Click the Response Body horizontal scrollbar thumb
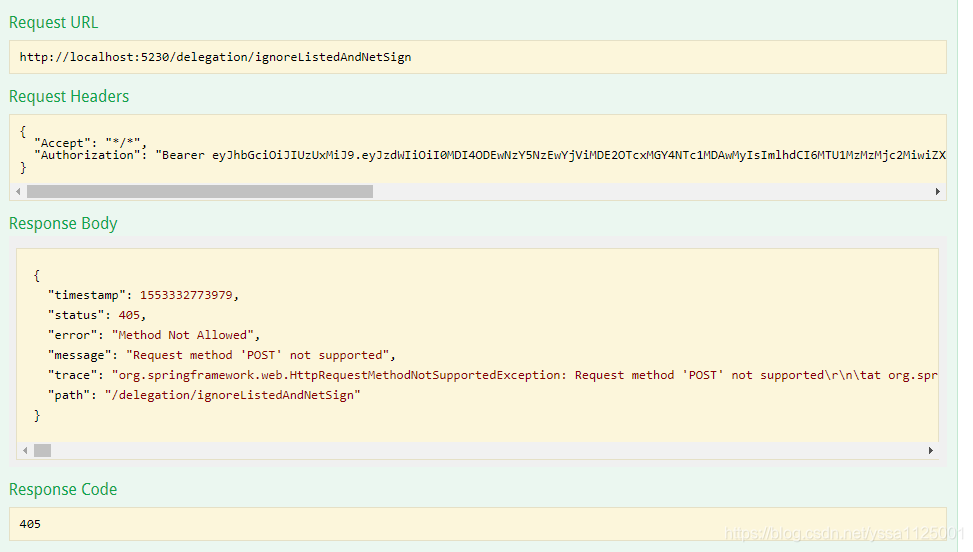This screenshot has width=973, height=552. coord(42,450)
